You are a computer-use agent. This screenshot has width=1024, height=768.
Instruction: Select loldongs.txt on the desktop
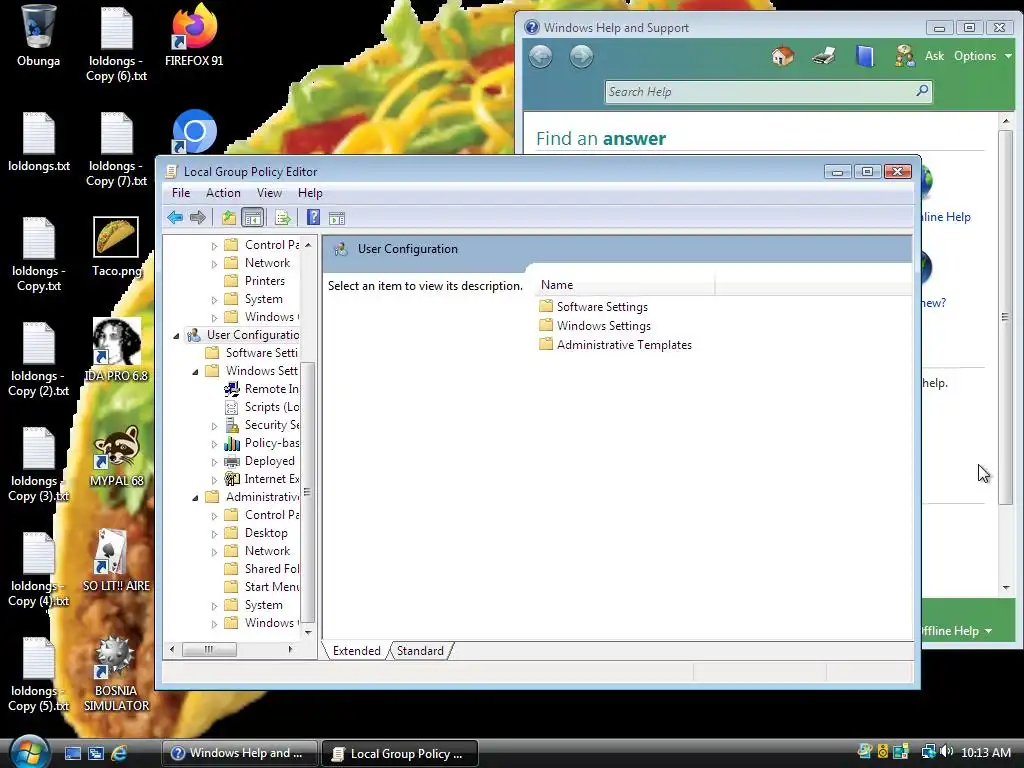coord(39,142)
